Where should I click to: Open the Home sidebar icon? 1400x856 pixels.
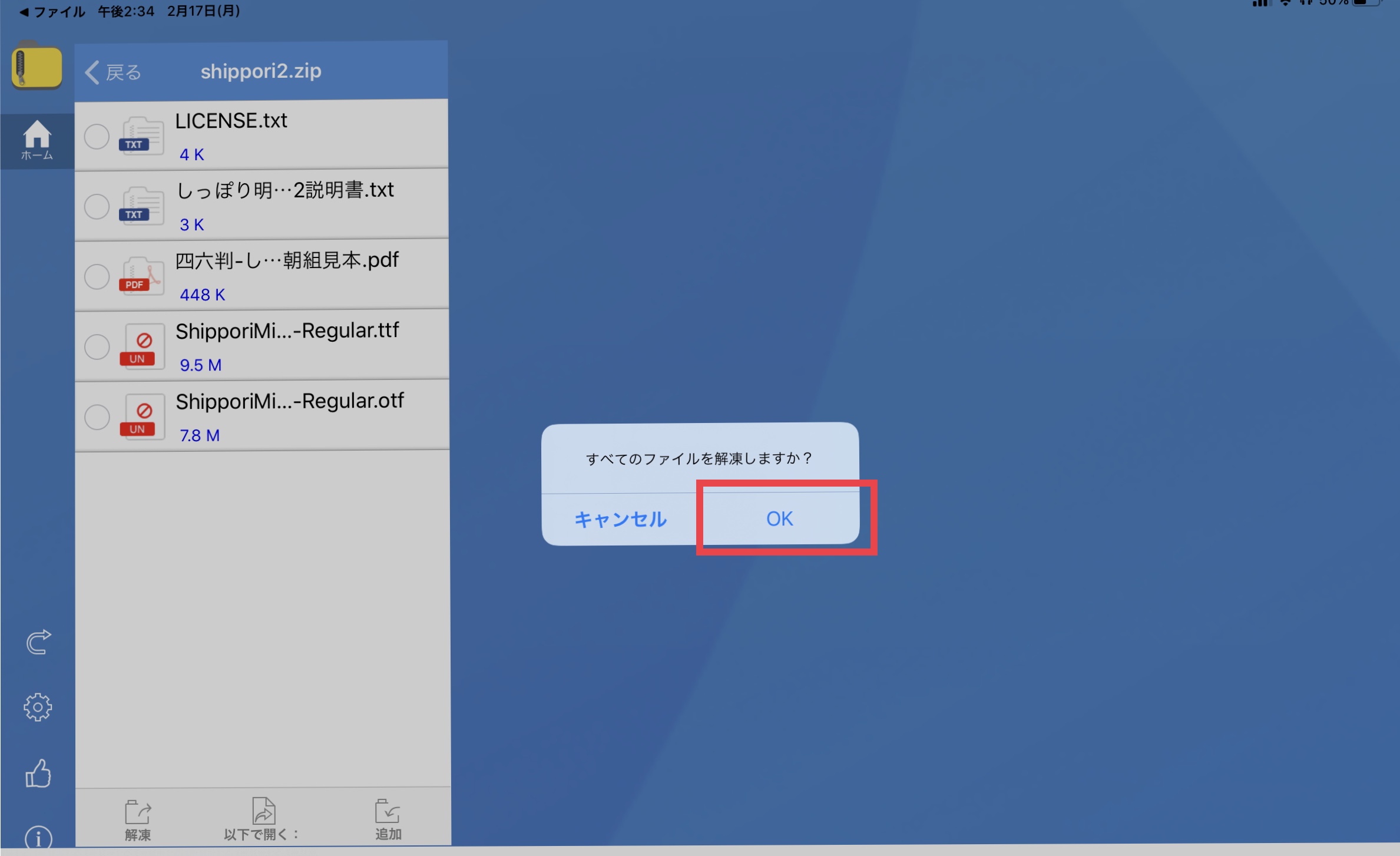coord(37,140)
